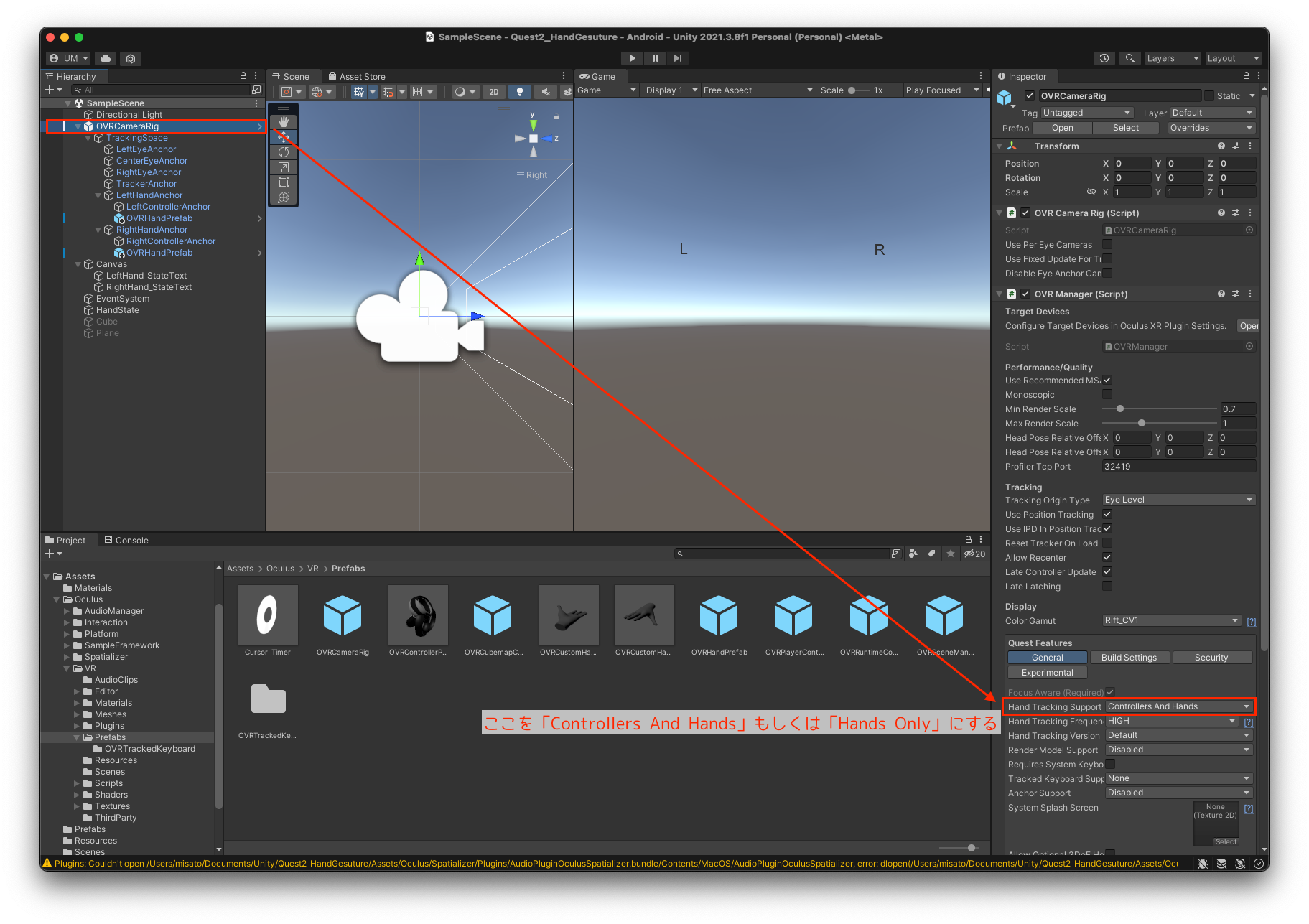Open the Tag dropdown

(x=1086, y=113)
